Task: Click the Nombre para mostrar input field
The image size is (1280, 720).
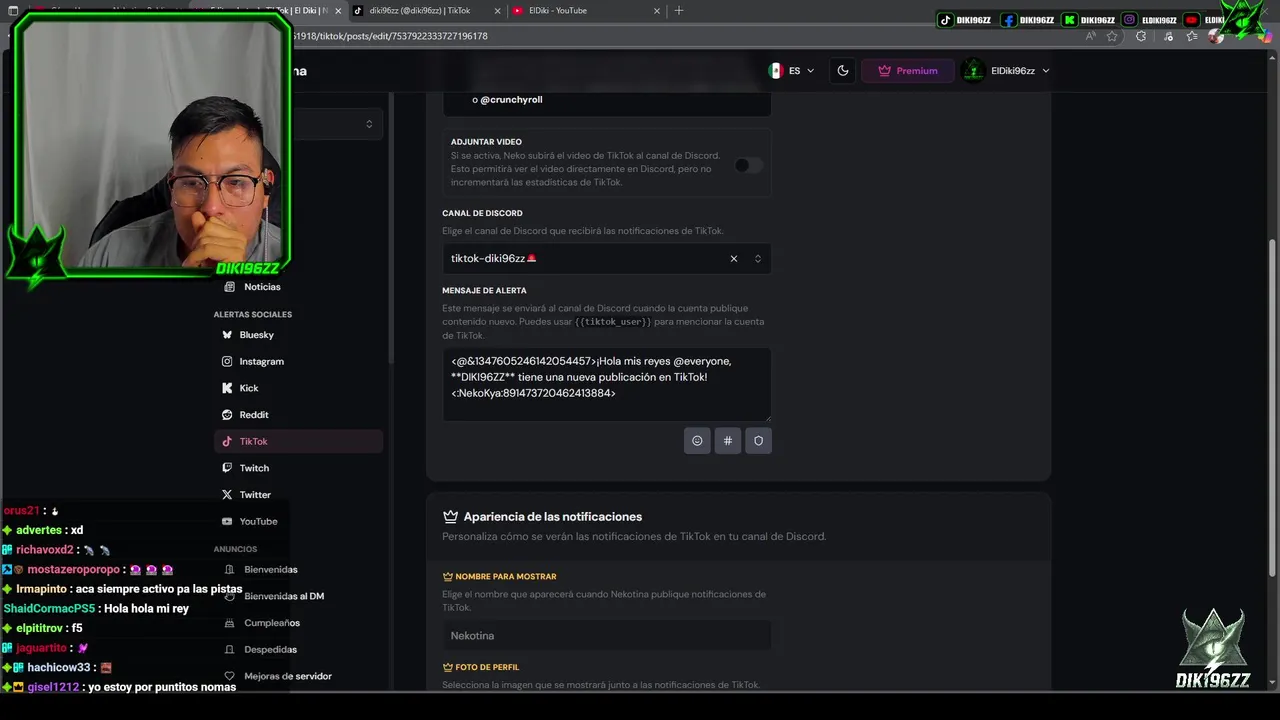Action: tap(606, 635)
